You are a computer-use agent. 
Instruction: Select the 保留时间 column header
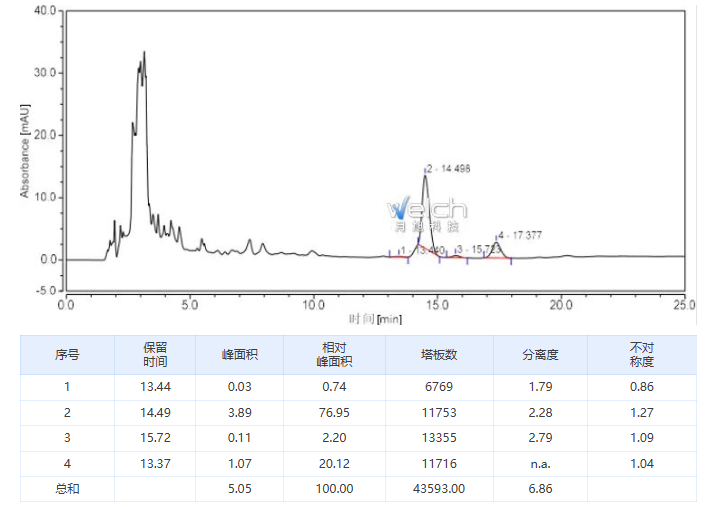[155, 354]
